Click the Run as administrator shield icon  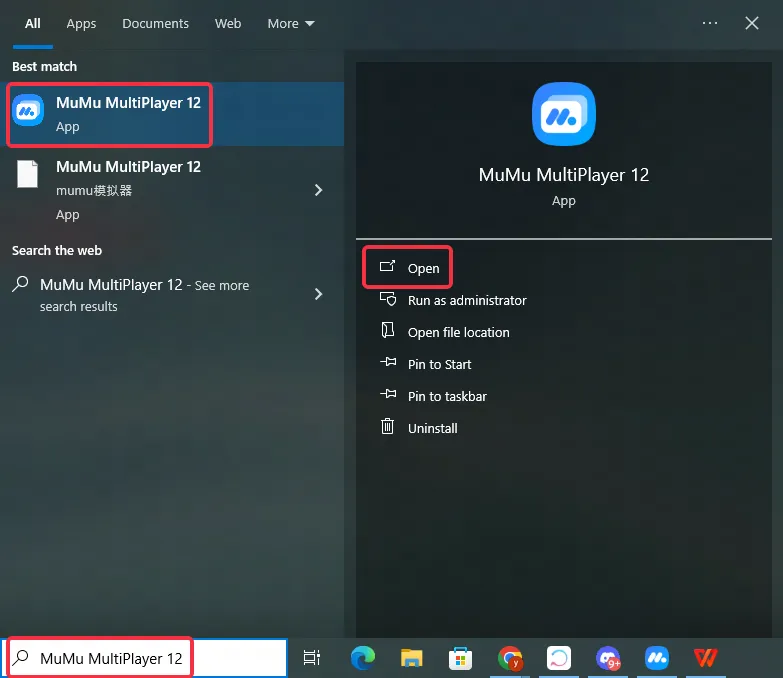coord(388,299)
